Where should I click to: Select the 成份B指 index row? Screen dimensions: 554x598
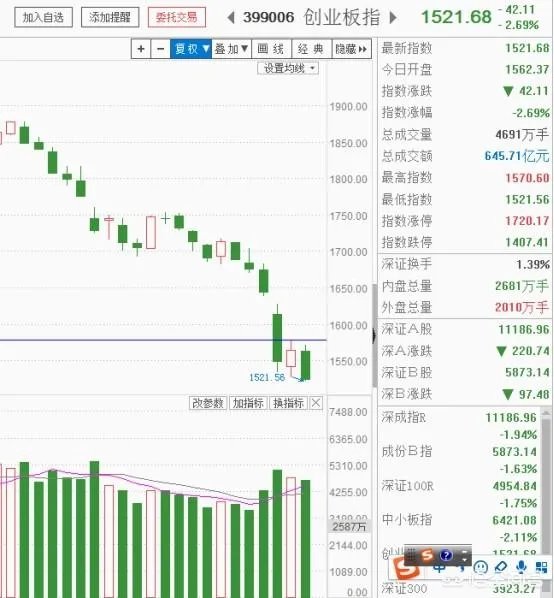[x=459, y=460]
